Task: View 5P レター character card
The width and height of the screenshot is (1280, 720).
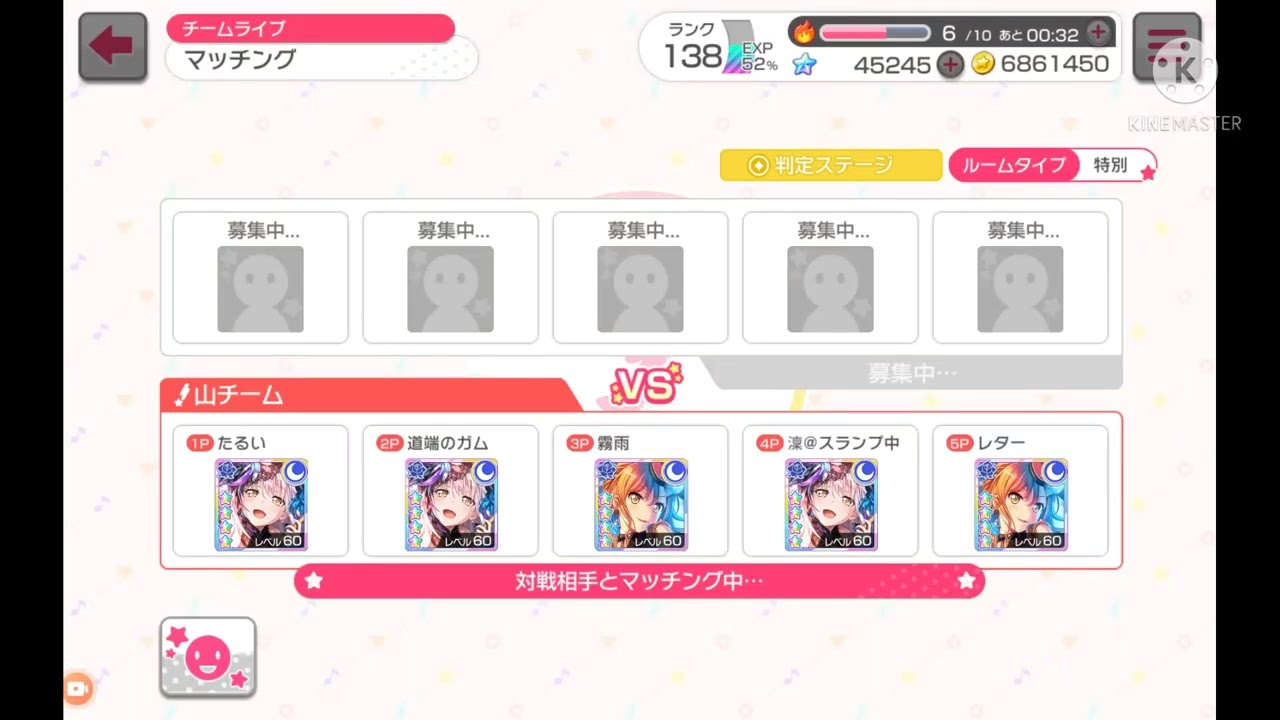Action: click(x=1021, y=505)
